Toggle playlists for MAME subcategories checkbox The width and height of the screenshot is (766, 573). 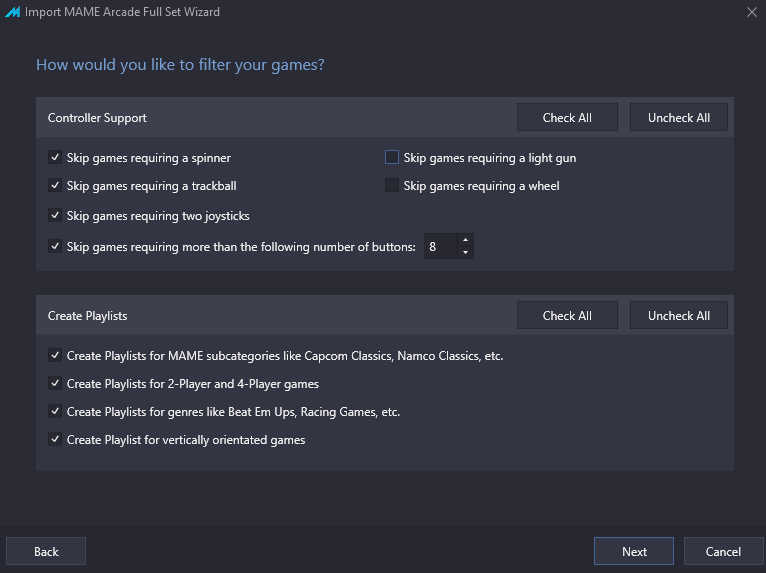pyautogui.click(x=55, y=355)
